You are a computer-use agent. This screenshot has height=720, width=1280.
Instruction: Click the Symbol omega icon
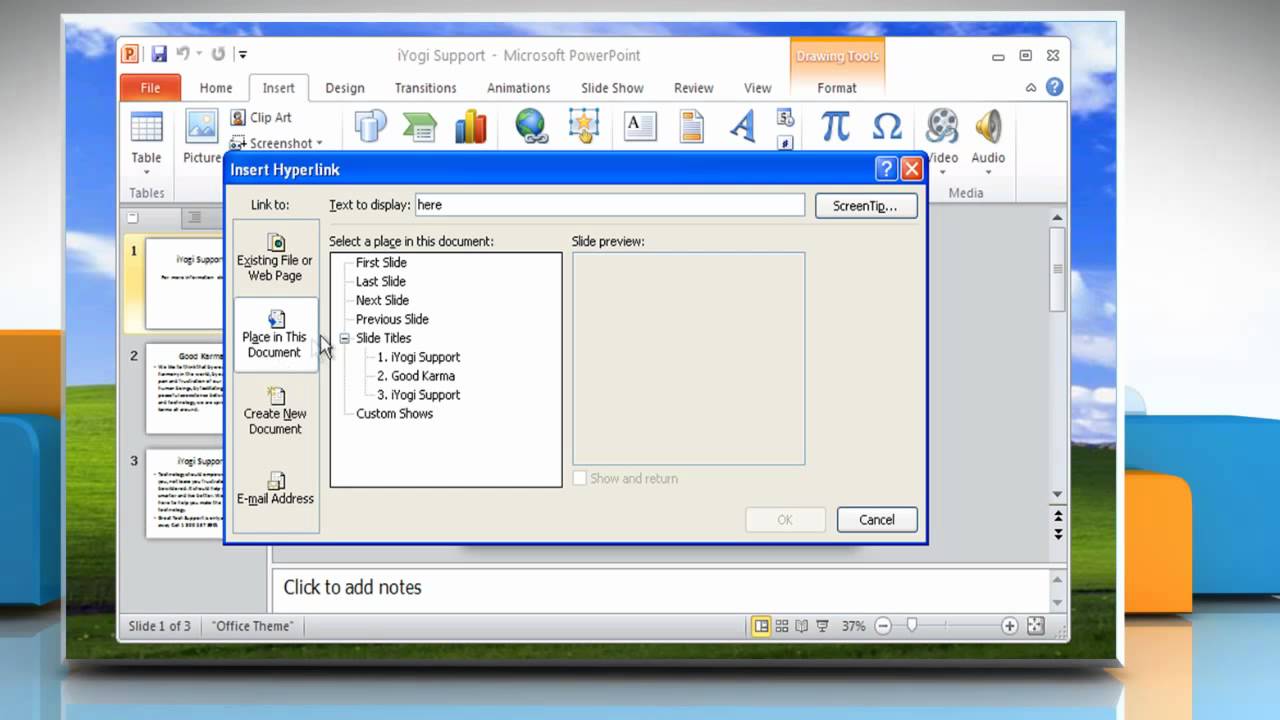point(887,127)
